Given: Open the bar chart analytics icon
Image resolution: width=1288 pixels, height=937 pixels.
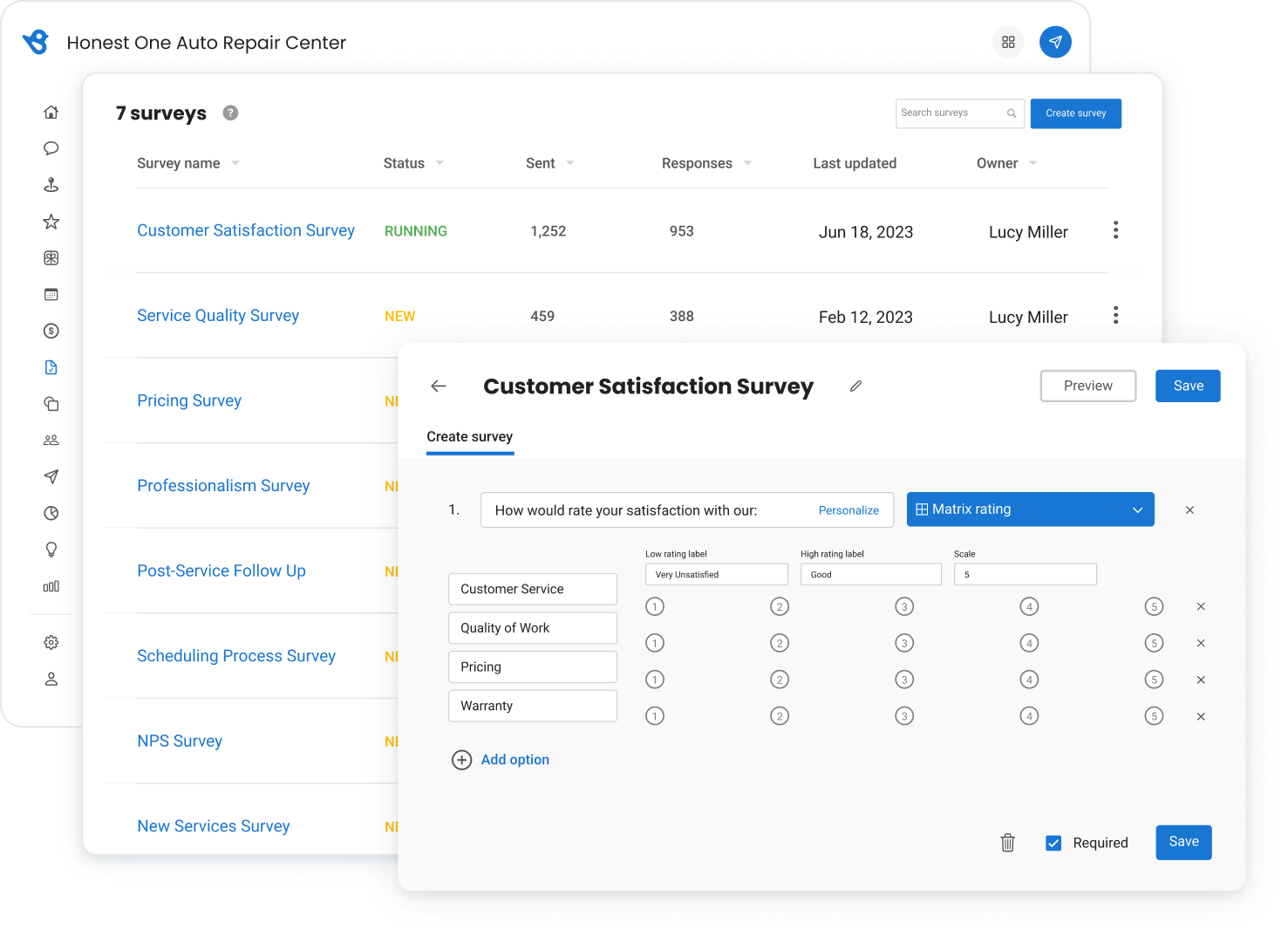Looking at the screenshot, I should click(51, 586).
